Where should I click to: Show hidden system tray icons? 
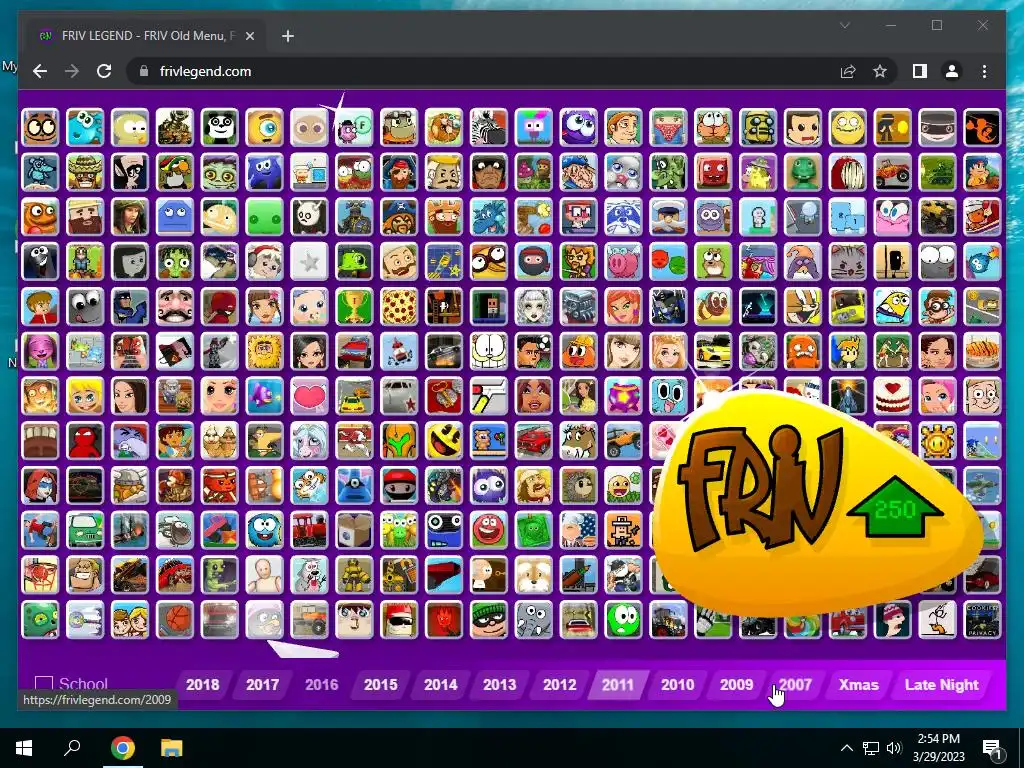(846, 748)
